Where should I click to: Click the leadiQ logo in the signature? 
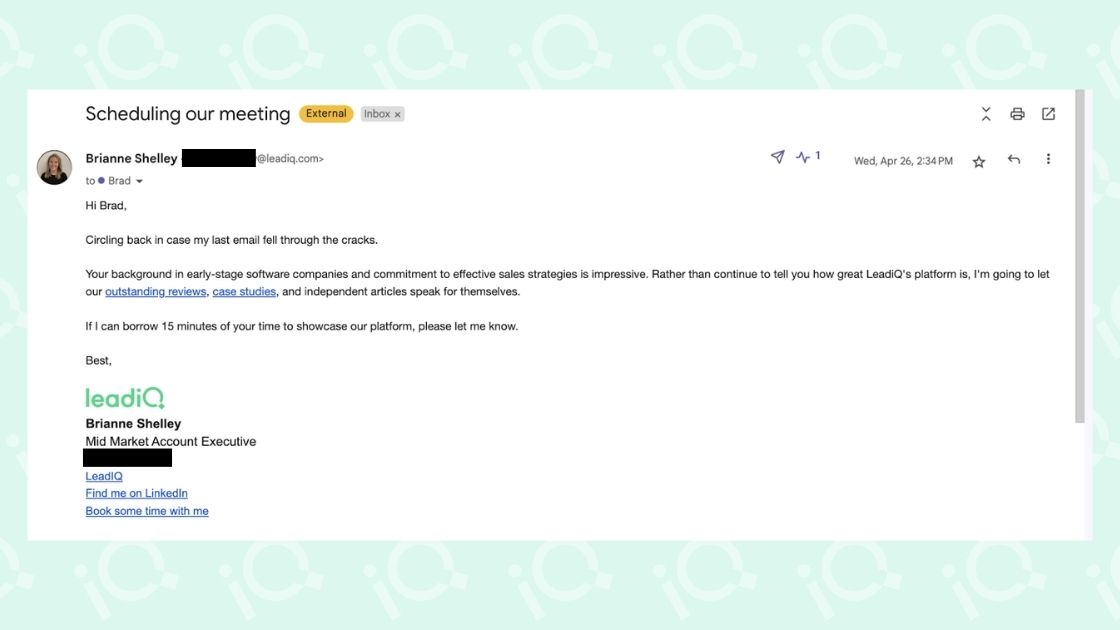click(125, 398)
